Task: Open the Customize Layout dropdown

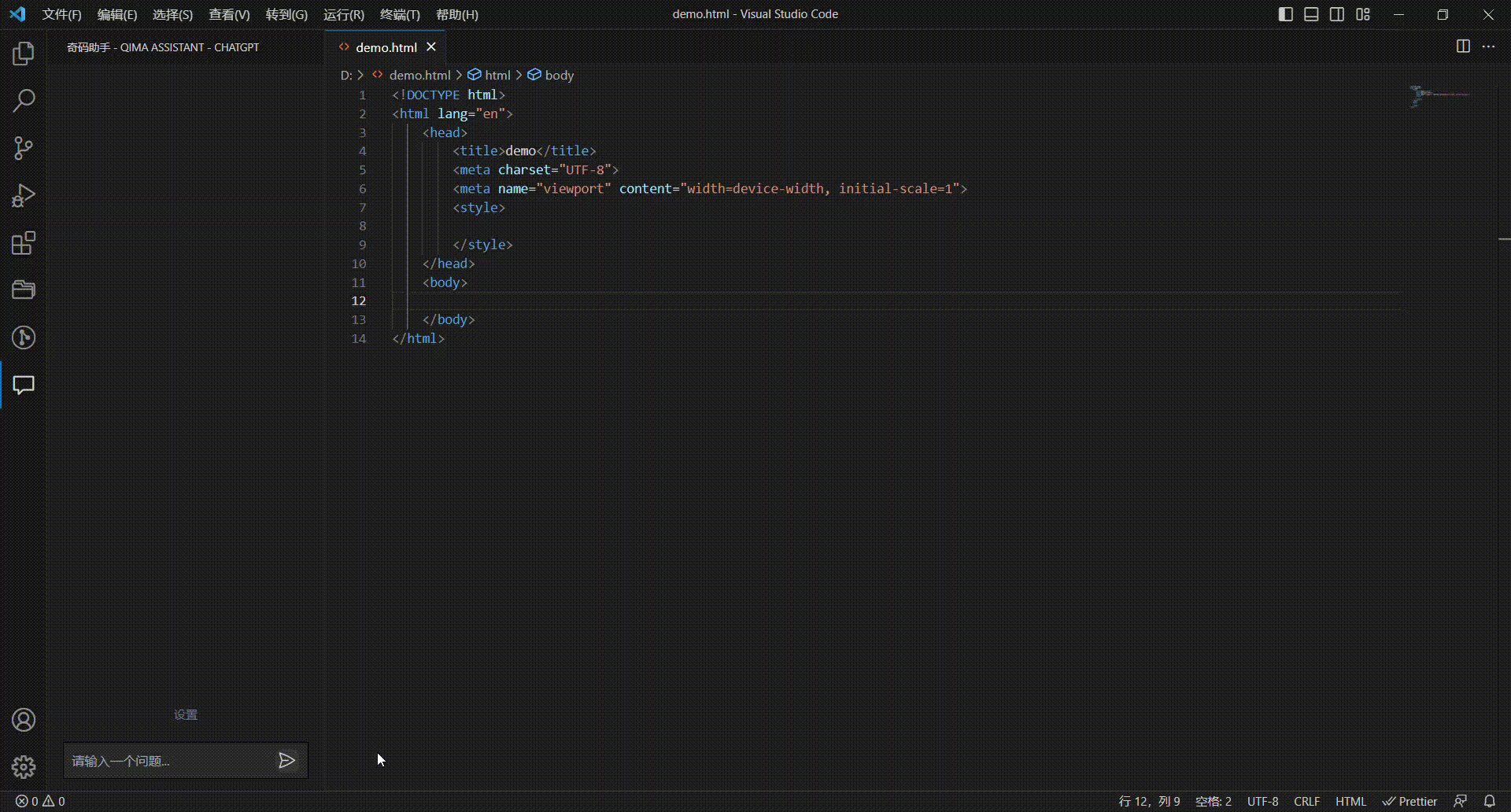Action: [1363, 14]
